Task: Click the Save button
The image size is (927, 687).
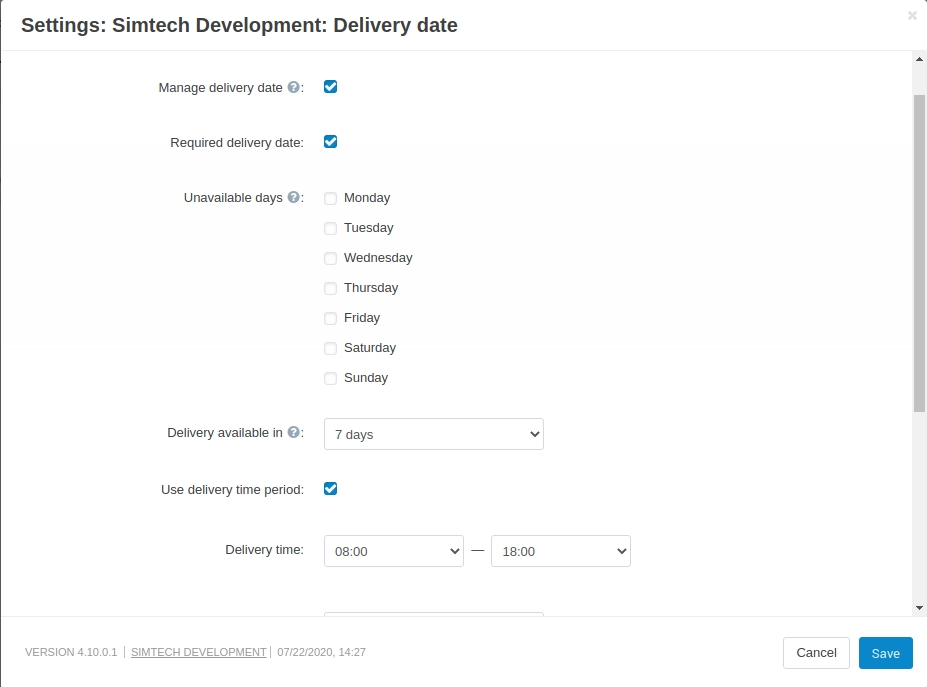Action: click(x=886, y=653)
